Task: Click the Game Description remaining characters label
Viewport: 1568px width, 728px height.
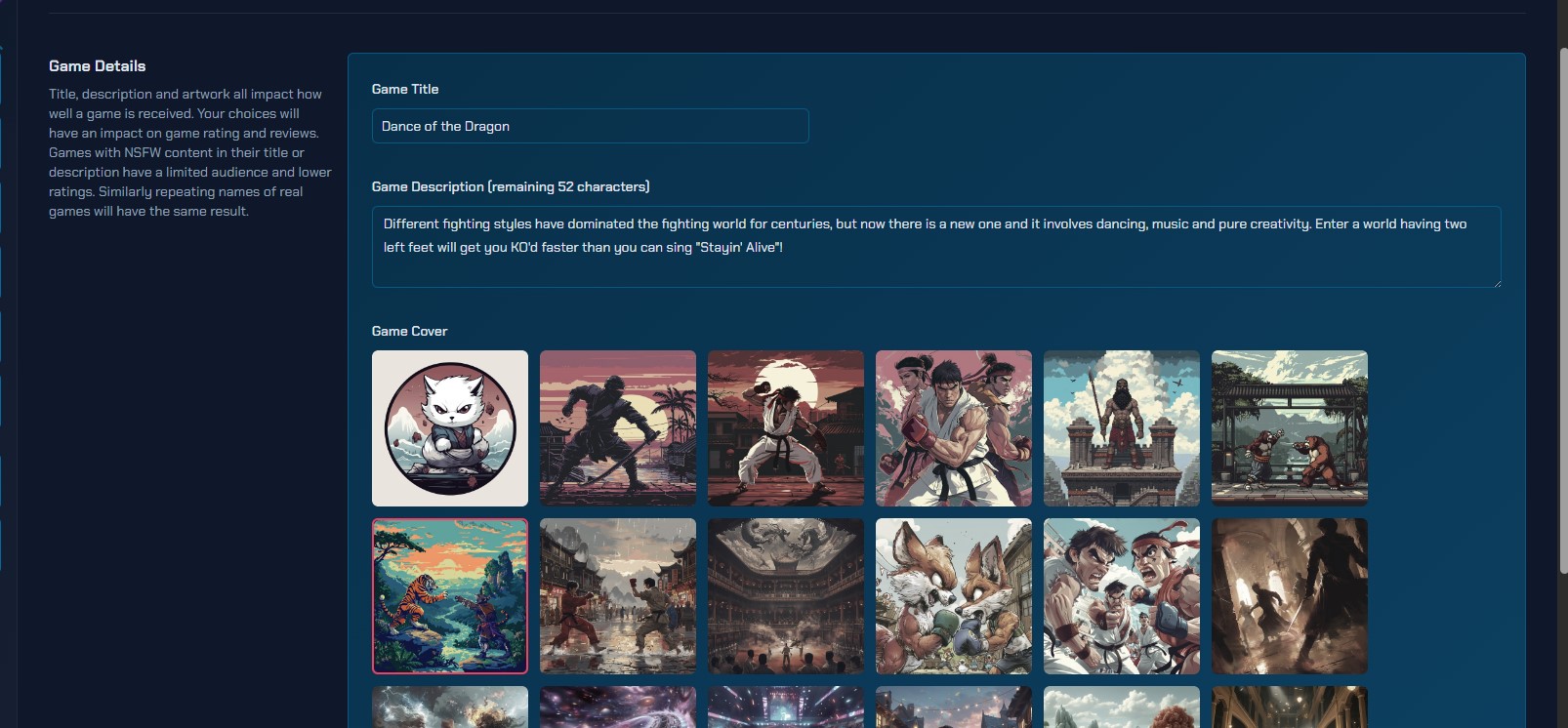Action: (x=511, y=186)
